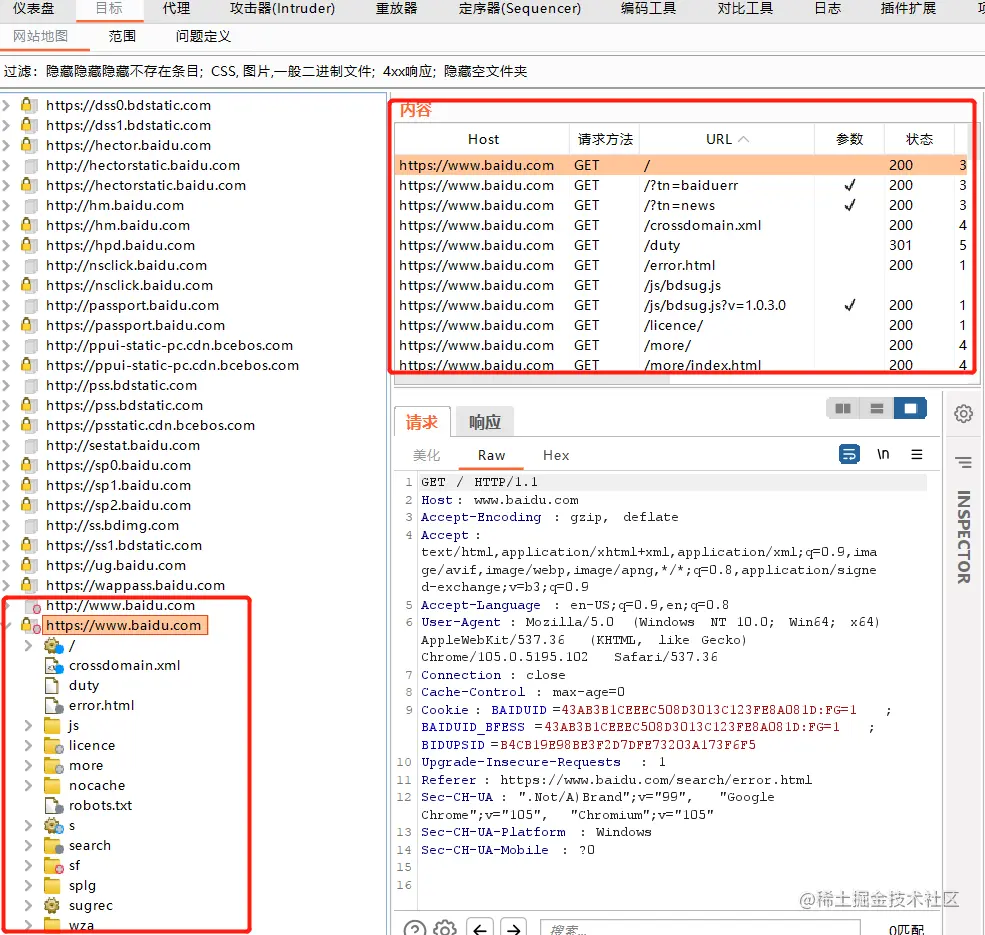Click the js folder icon
985x935 pixels.
pyautogui.click(x=53, y=725)
